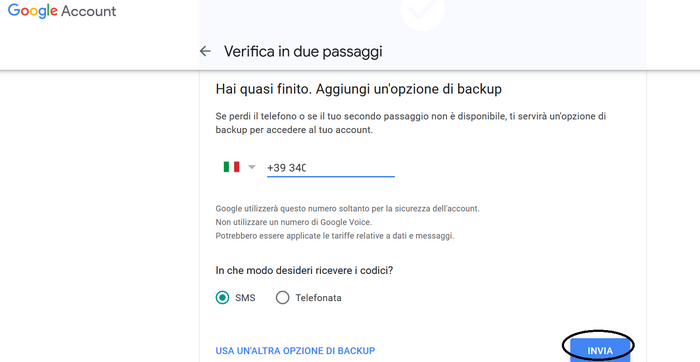
Task: Click the Se perdi il telefono paragraph
Action: point(411,123)
